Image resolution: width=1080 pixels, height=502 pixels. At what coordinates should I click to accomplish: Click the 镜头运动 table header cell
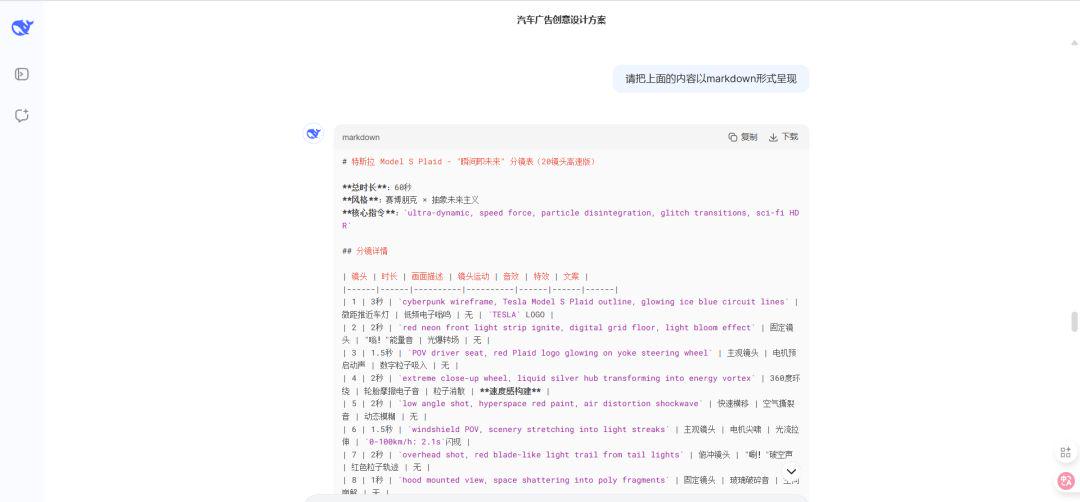click(473, 276)
